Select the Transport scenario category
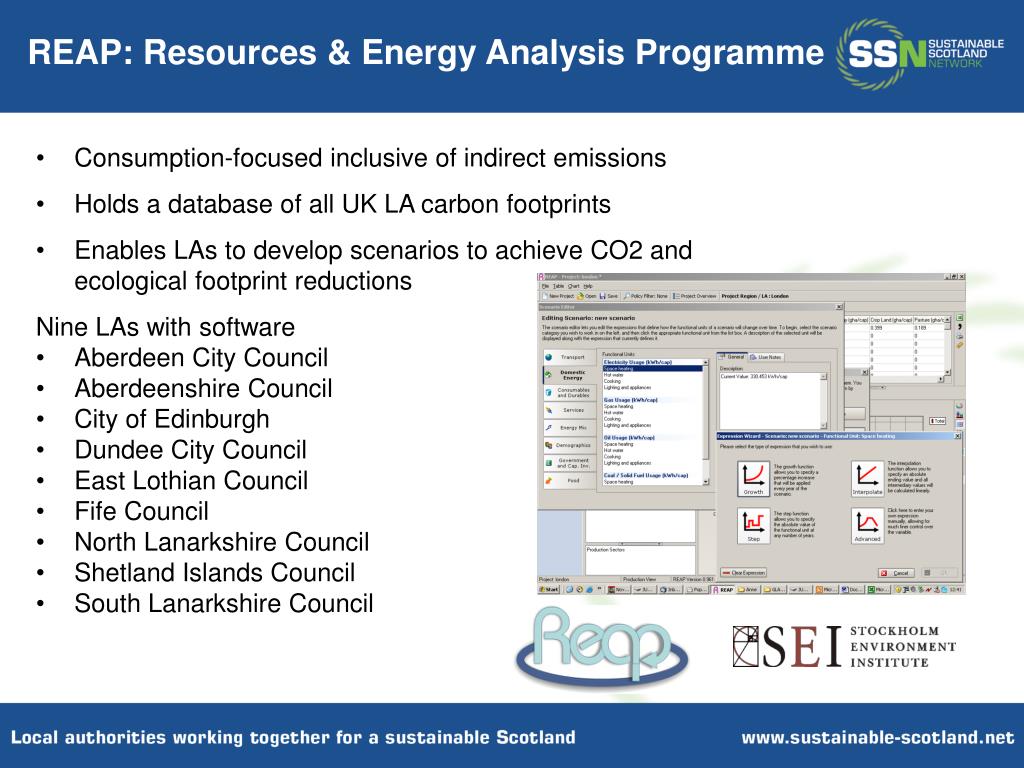 coord(570,357)
